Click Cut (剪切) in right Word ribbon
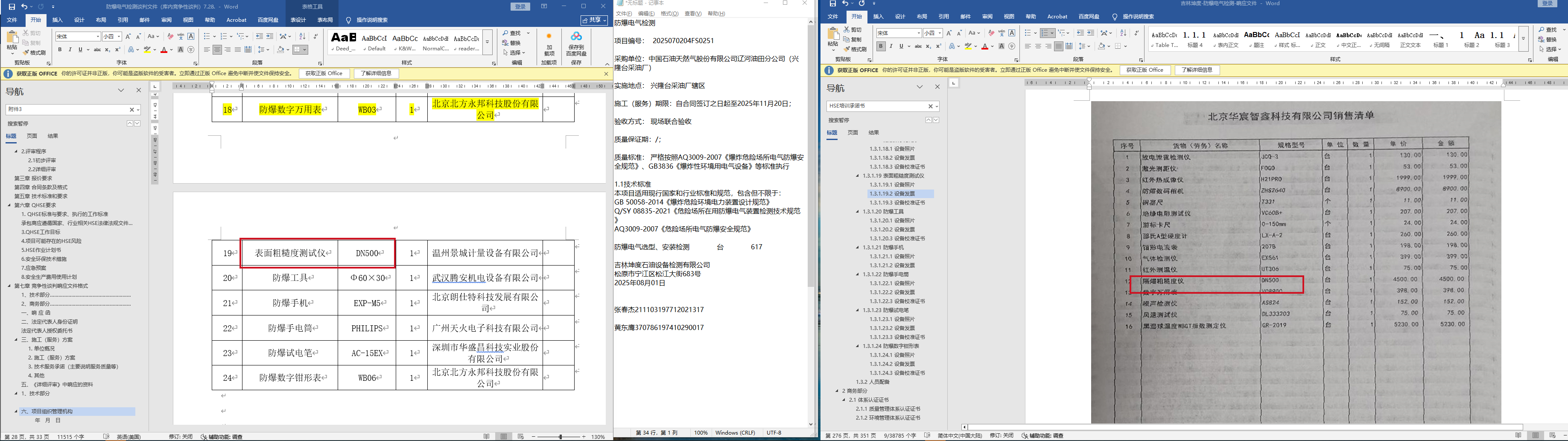The image size is (1568, 441). click(x=853, y=29)
